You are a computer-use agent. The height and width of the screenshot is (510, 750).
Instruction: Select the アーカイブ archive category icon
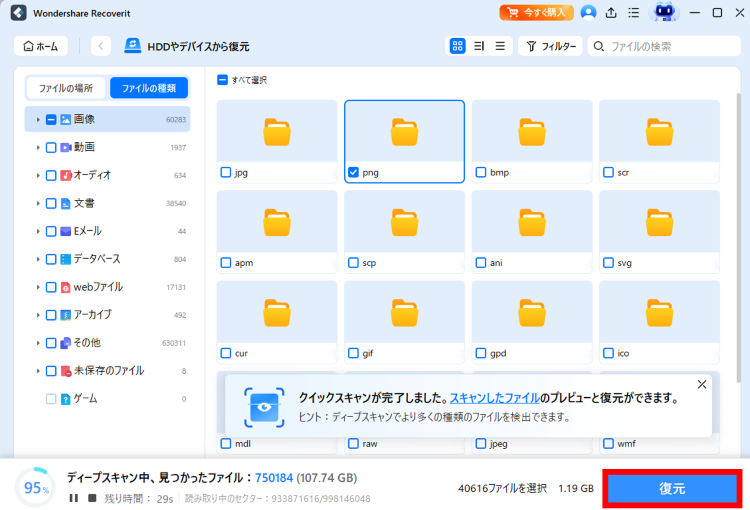[x=66, y=315]
